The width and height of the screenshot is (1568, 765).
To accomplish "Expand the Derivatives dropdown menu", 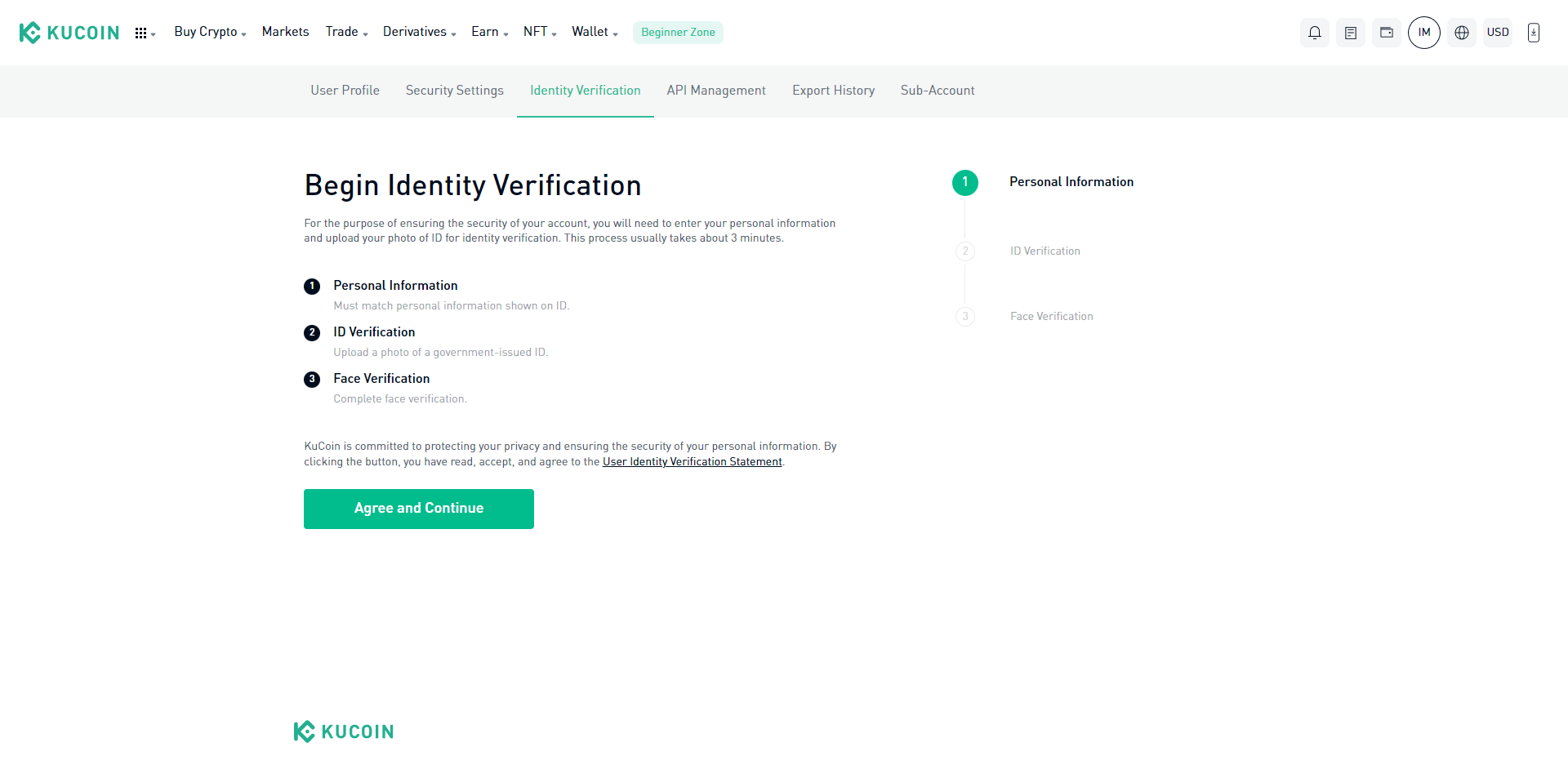I will 419,32.
